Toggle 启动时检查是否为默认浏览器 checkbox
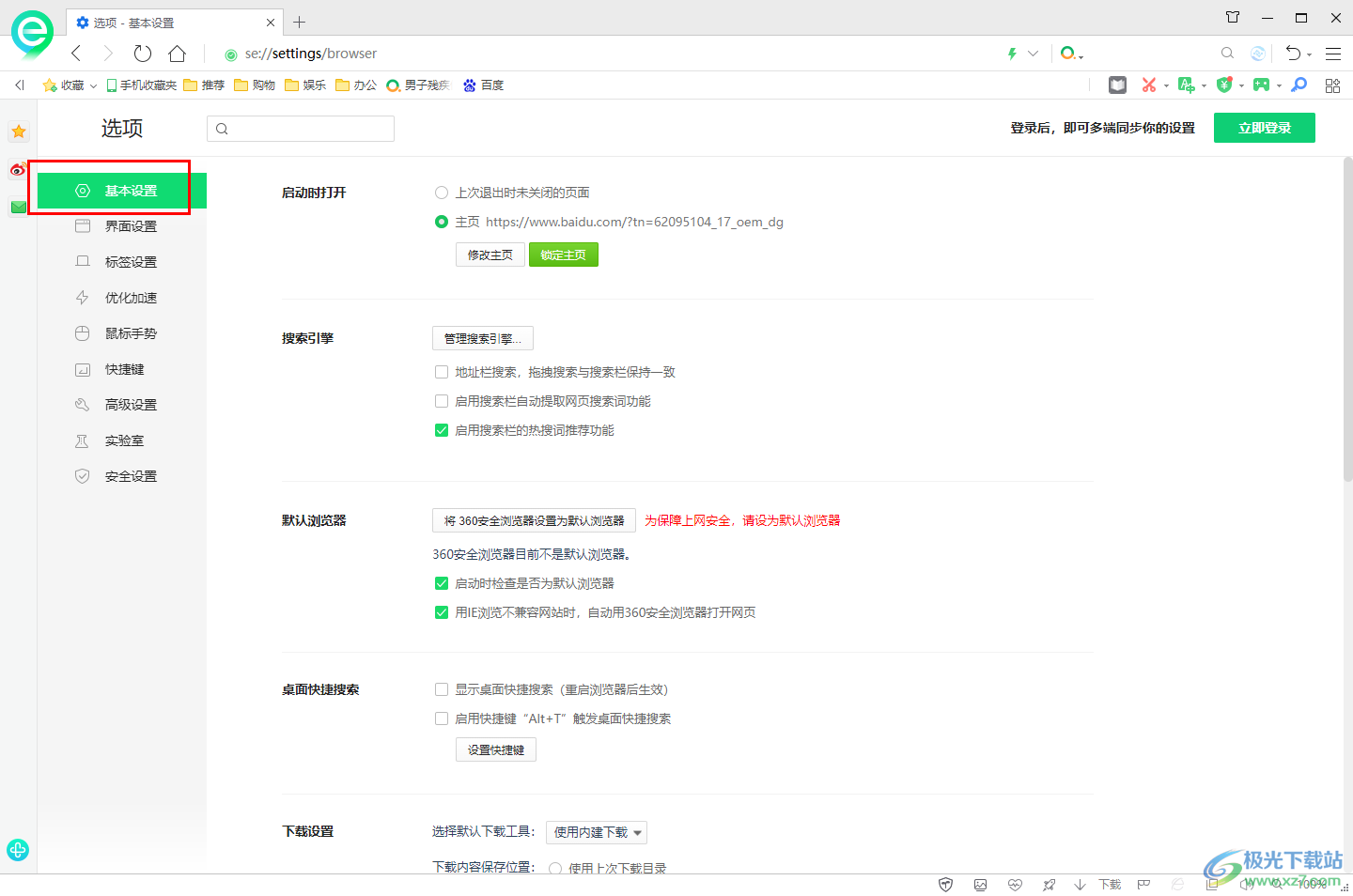This screenshot has width=1353, height=896. [442, 583]
